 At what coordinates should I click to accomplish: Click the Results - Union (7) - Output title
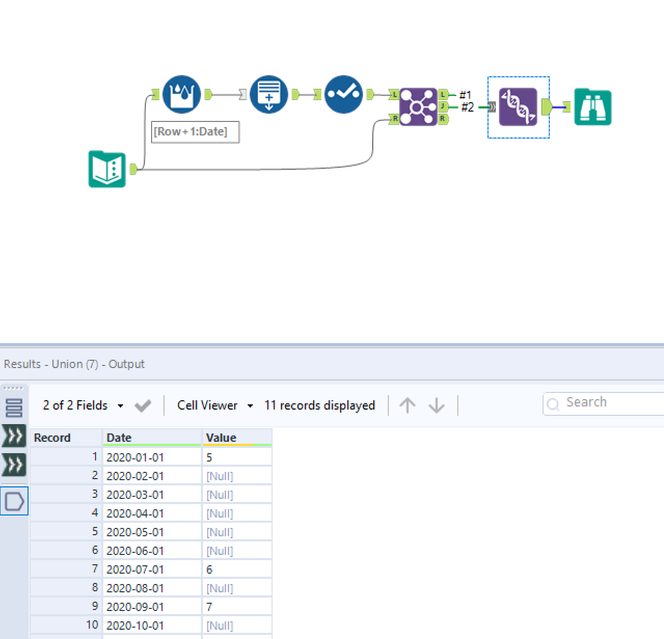pos(74,364)
